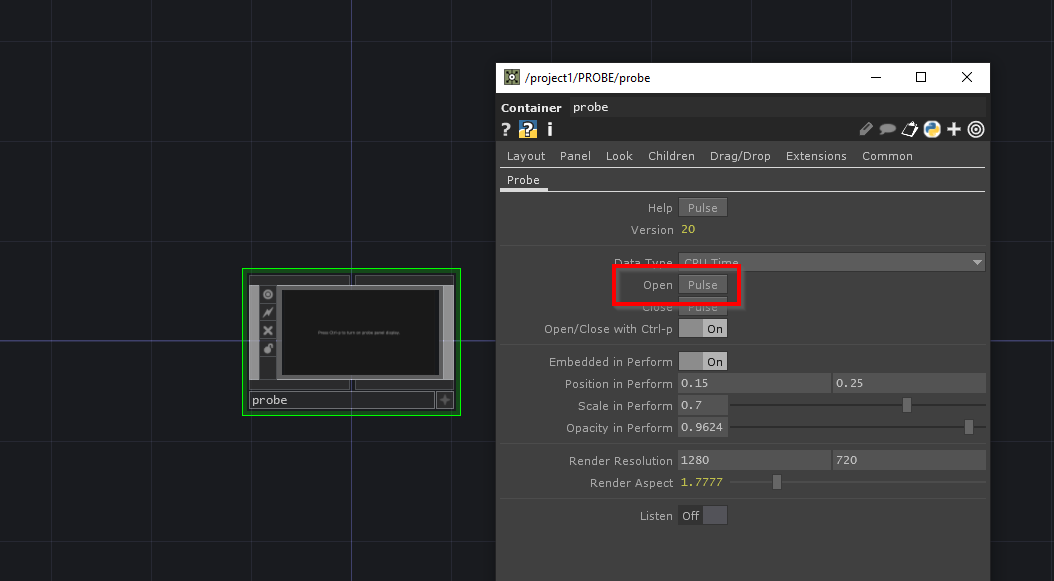The height and width of the screenshot is (581, 1054).
Task: Click the target concentric circles icon in parameter window
Action: tap(976, 129)
